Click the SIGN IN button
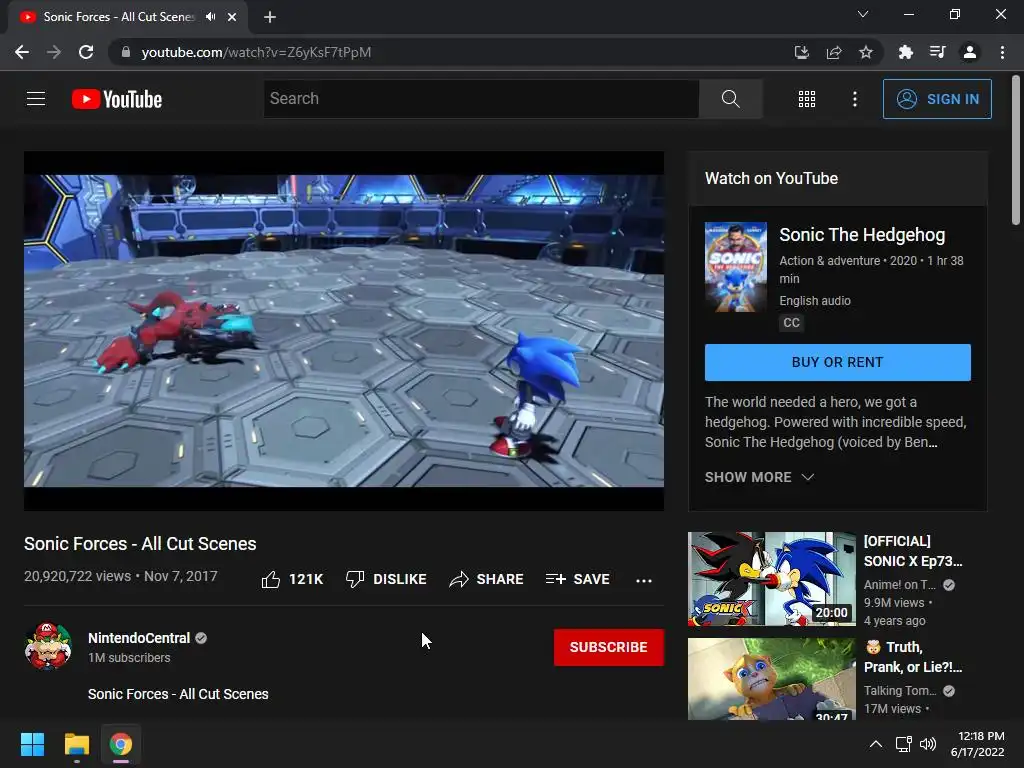This screenshot has height=768, width=1024. coord(936,99)
